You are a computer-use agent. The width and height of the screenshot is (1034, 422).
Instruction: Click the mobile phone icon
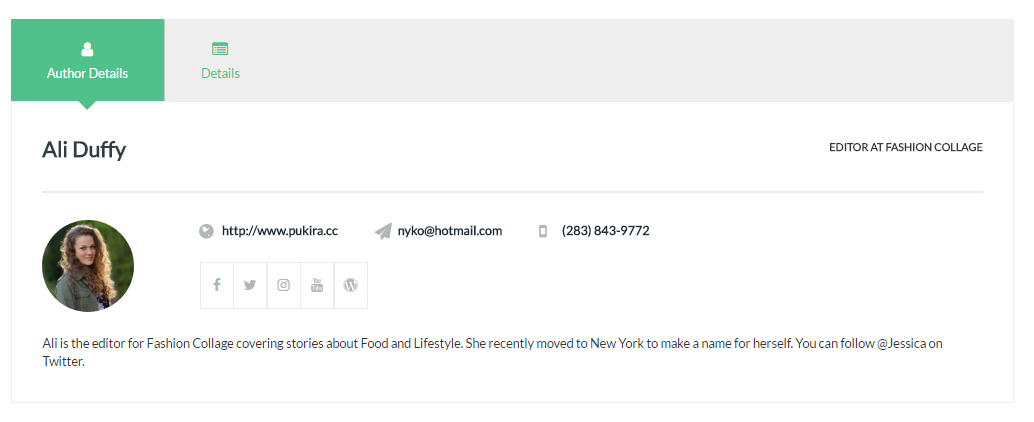point(543,231)
